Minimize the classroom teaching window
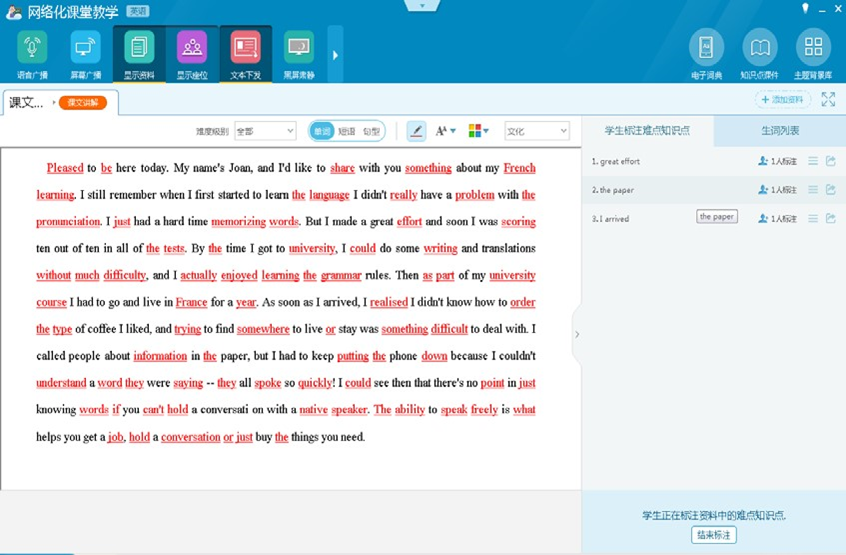846x555 pixels. click(x=822, y=10)
